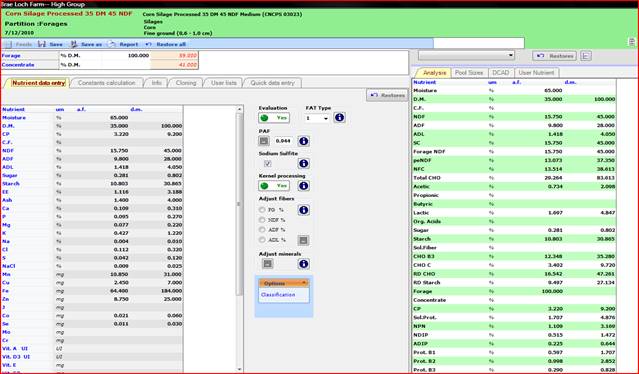The width and height of the screenshot is (639, 374).
Task: Click Sol.Prot. row in Analysis table
Action: pos(514,317)
